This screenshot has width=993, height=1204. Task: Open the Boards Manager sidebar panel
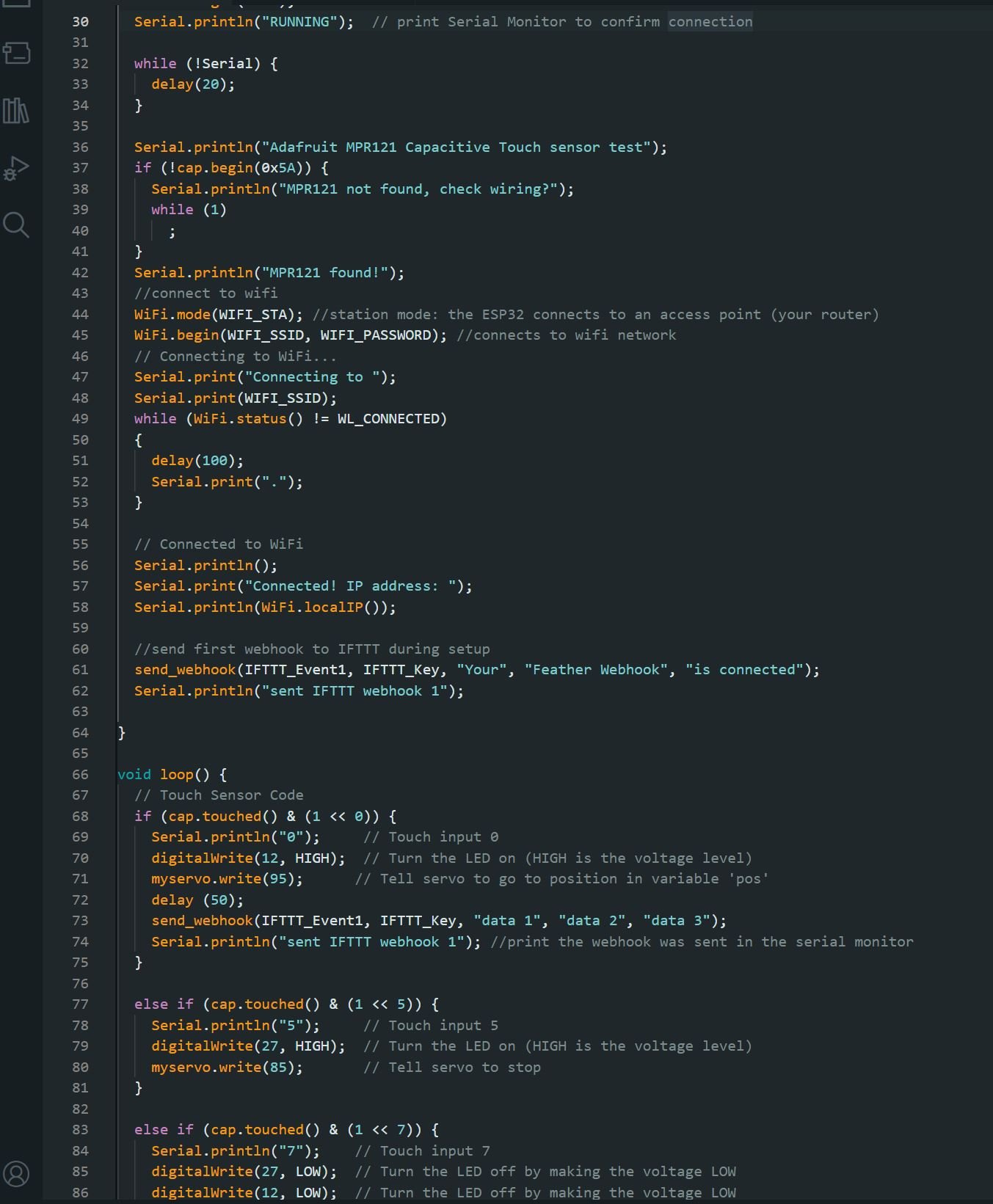point(16,53)
